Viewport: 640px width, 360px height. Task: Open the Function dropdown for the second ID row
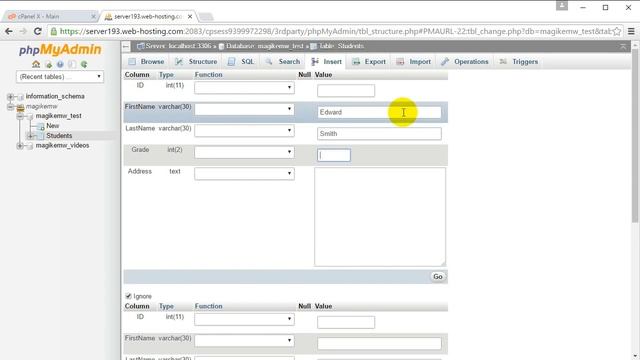pos(244,319)
